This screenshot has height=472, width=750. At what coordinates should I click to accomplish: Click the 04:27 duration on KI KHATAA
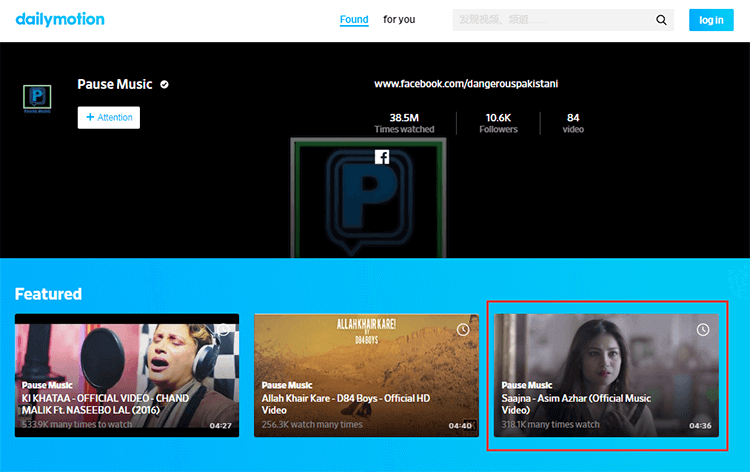click(221, 426)
